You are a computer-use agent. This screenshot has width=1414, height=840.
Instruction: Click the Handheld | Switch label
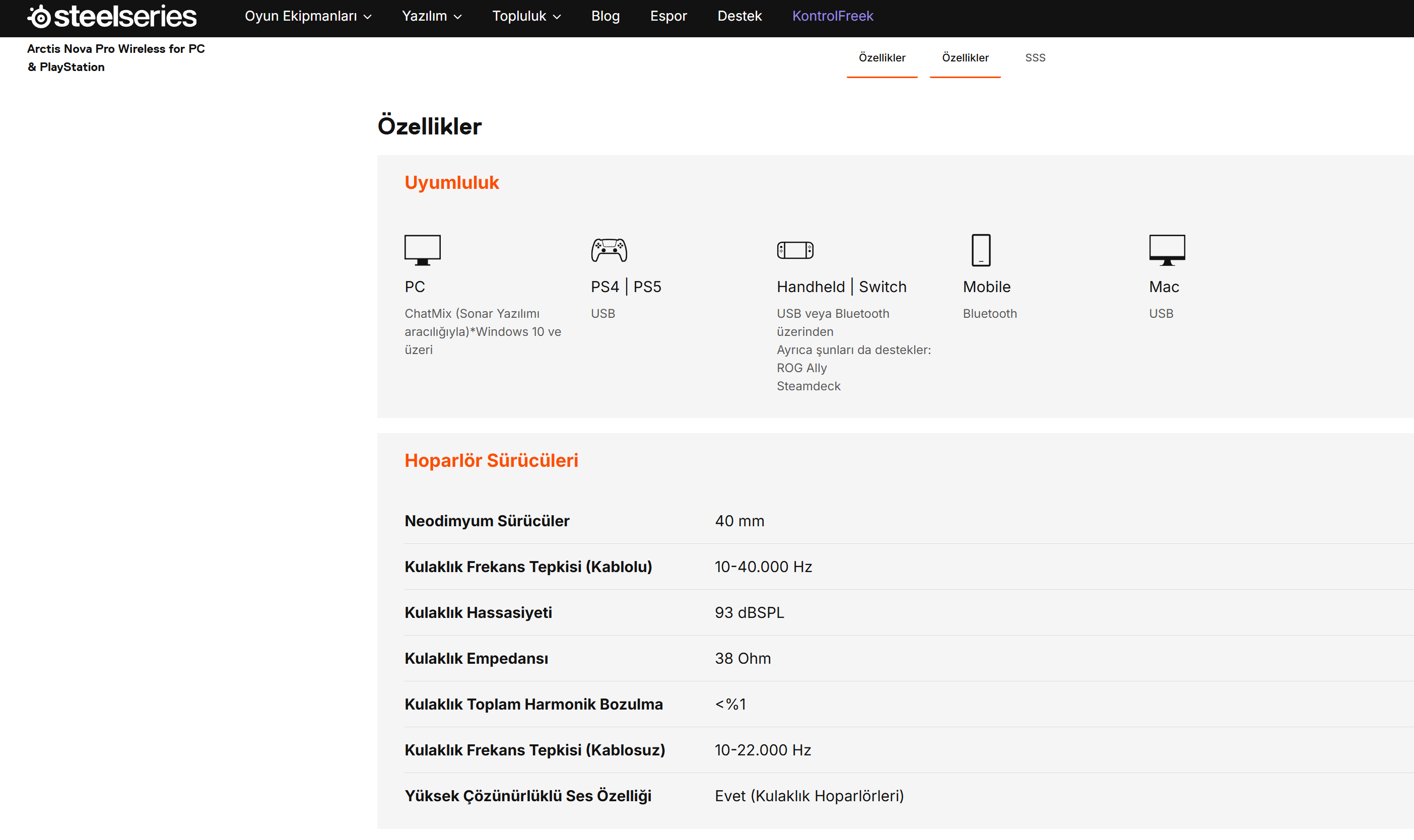[842, 287]
